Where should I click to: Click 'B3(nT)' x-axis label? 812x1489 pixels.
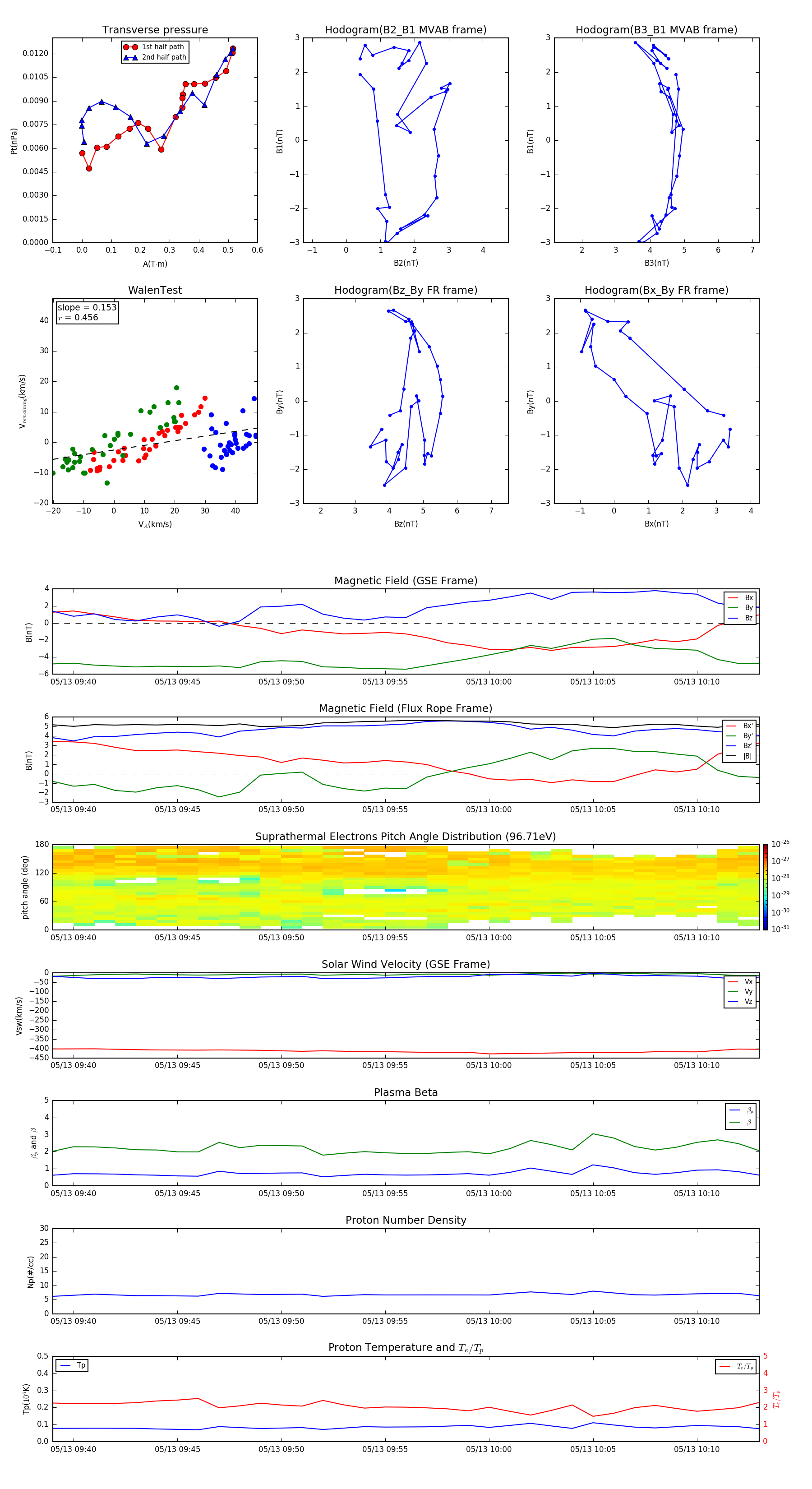[x=656, y=263]
